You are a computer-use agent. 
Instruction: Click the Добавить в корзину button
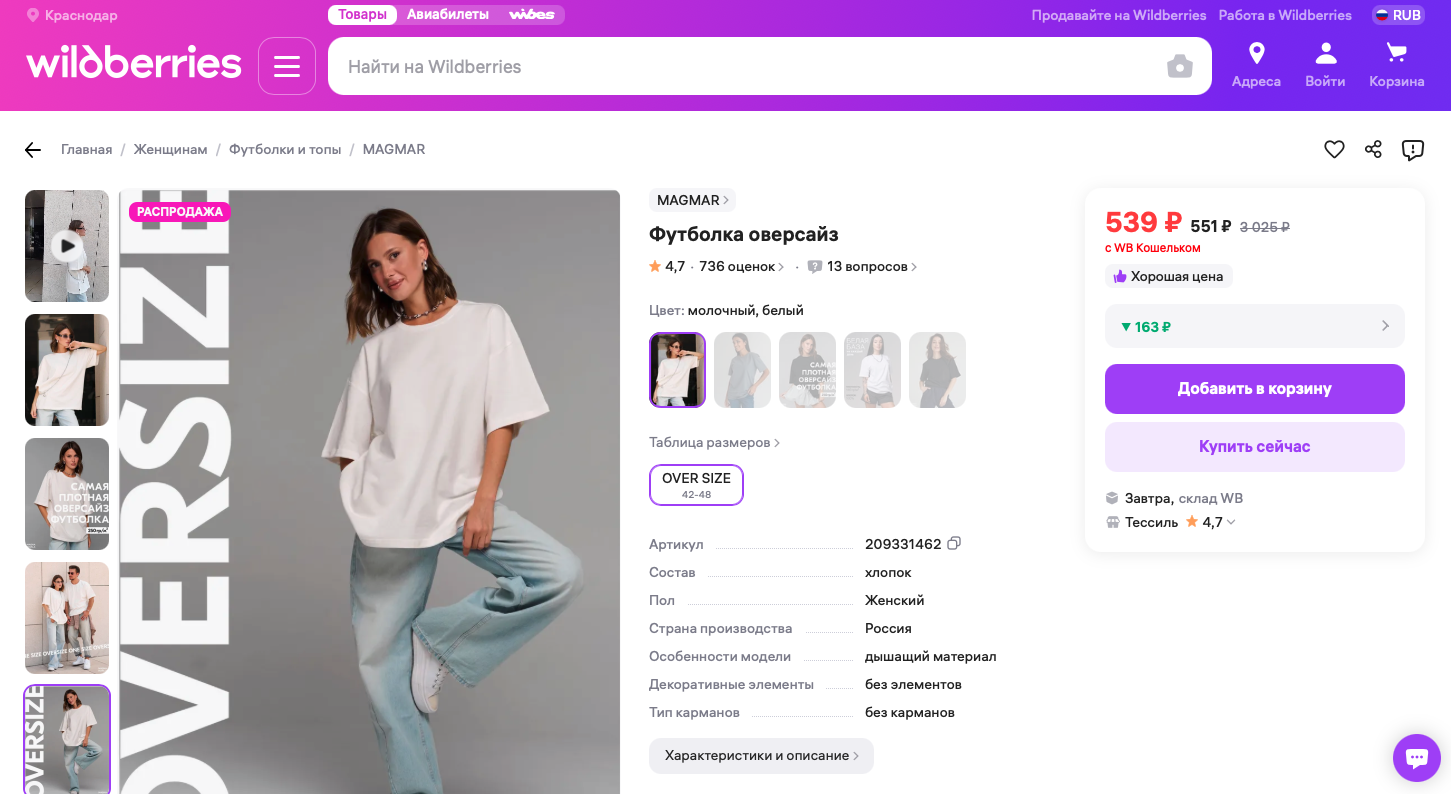tap(1254, 389)
